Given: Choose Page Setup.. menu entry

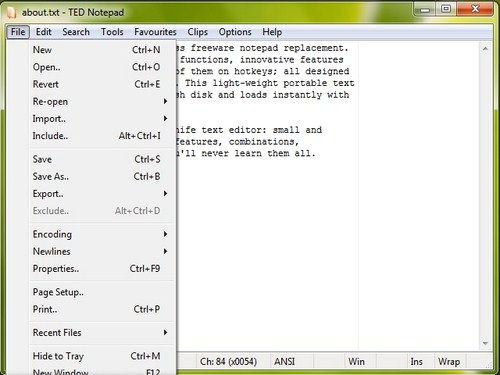Looking at the screenshot, I should click(101, 292).
